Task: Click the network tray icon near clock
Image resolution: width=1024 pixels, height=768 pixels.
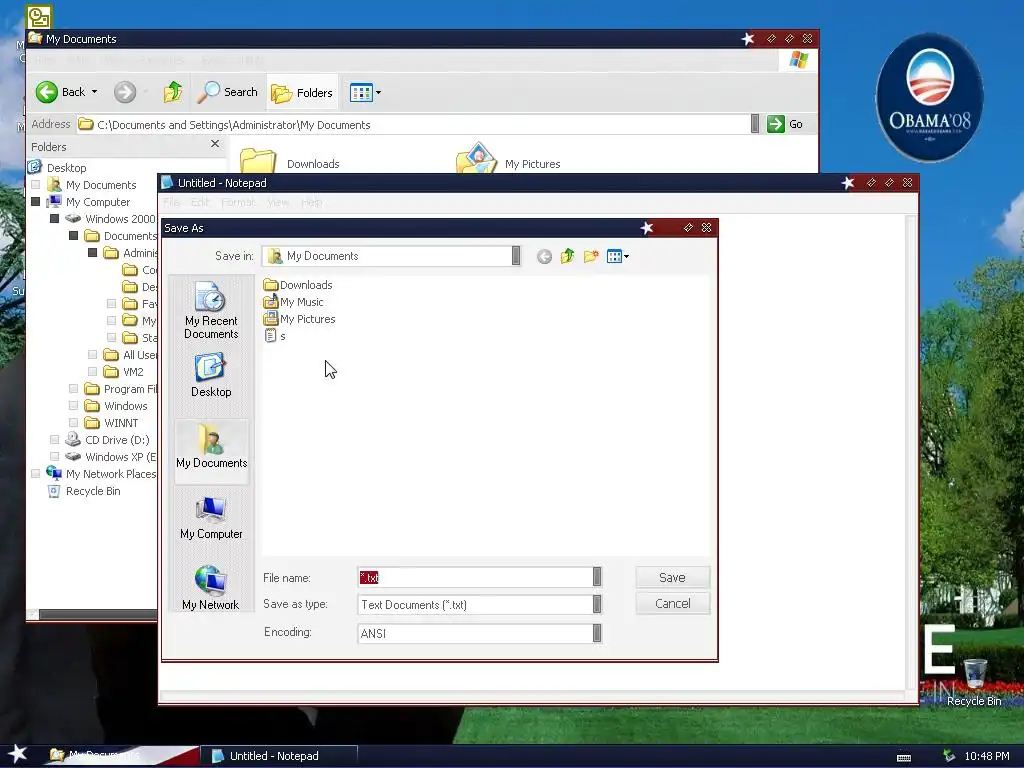Action: tap(949, 756)
